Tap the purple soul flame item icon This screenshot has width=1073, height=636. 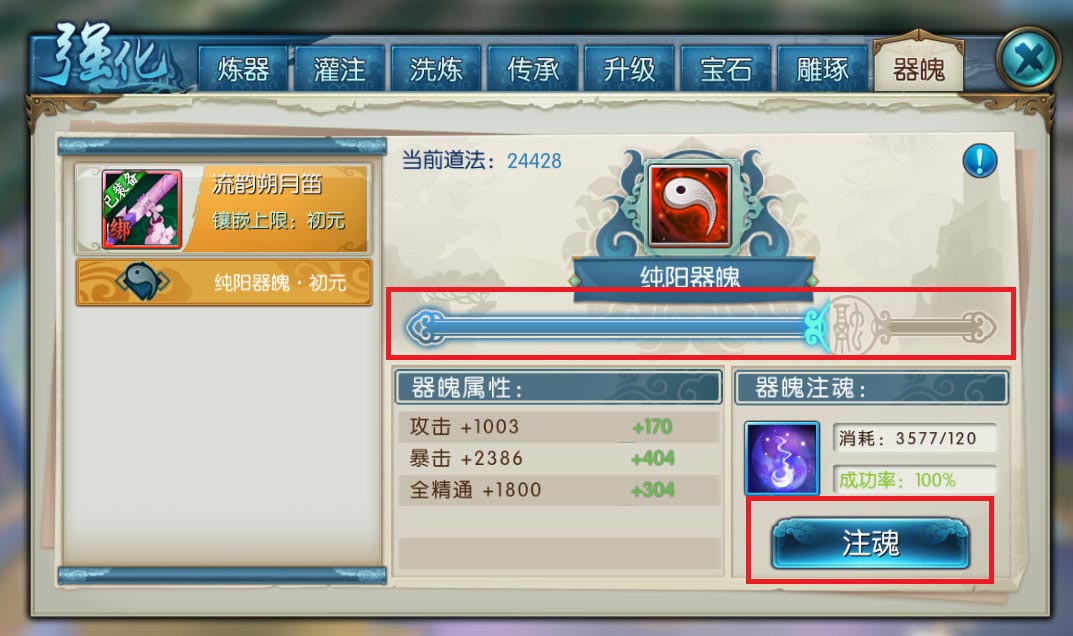click(781, 458)
